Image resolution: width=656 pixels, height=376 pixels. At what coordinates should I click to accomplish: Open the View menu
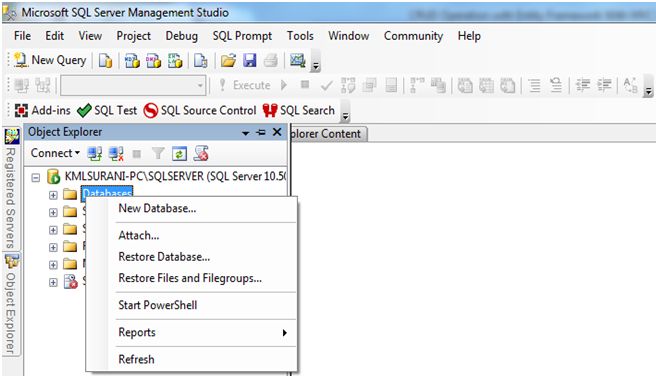90,36
